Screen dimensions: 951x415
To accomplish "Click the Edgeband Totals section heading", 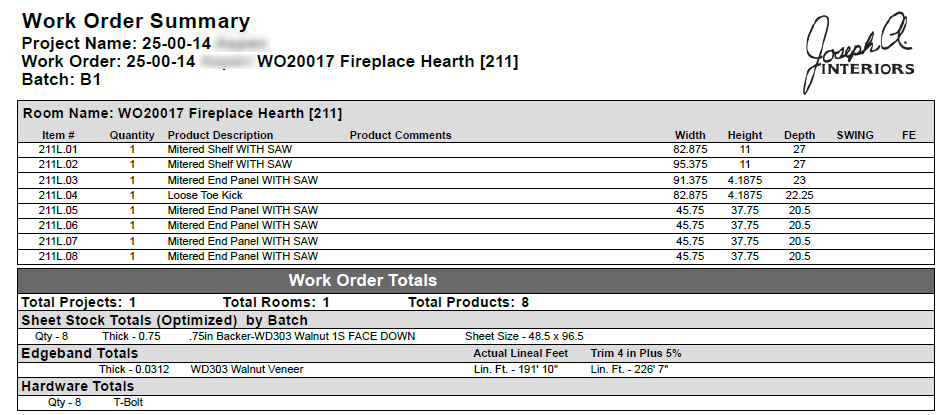I will (79, 353).
